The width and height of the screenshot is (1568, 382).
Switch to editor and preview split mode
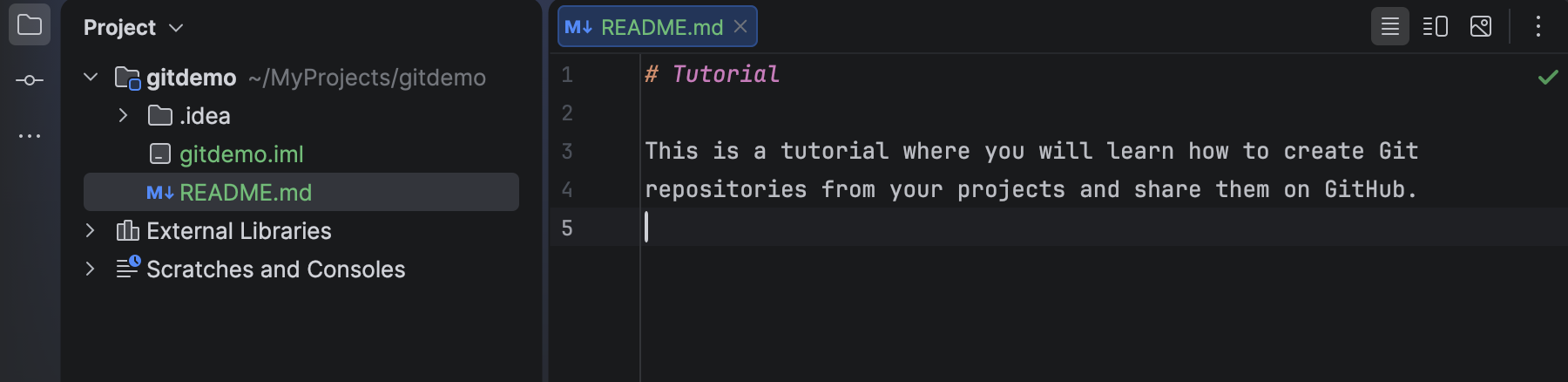(1436, 26)
